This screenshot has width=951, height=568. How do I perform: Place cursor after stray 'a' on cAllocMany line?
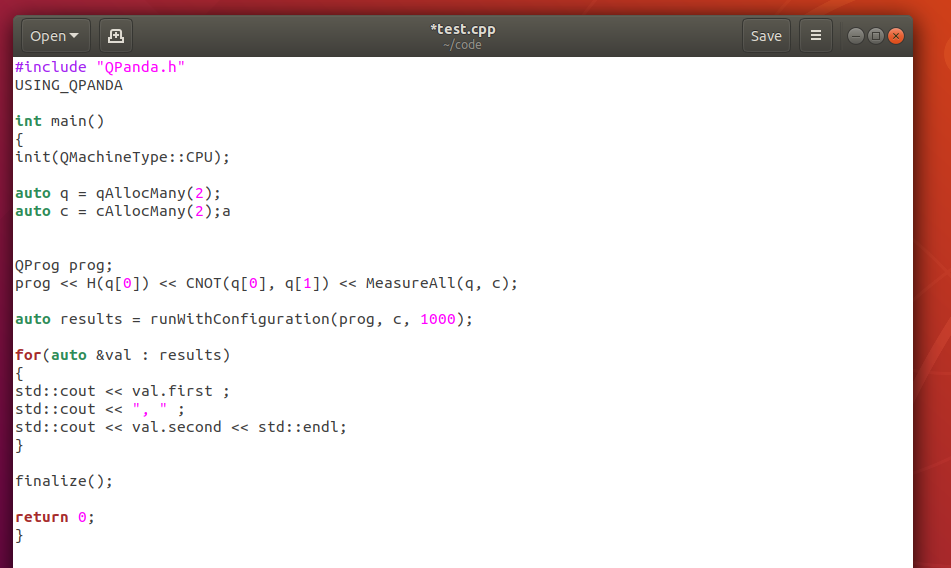(x=230, y=211)
